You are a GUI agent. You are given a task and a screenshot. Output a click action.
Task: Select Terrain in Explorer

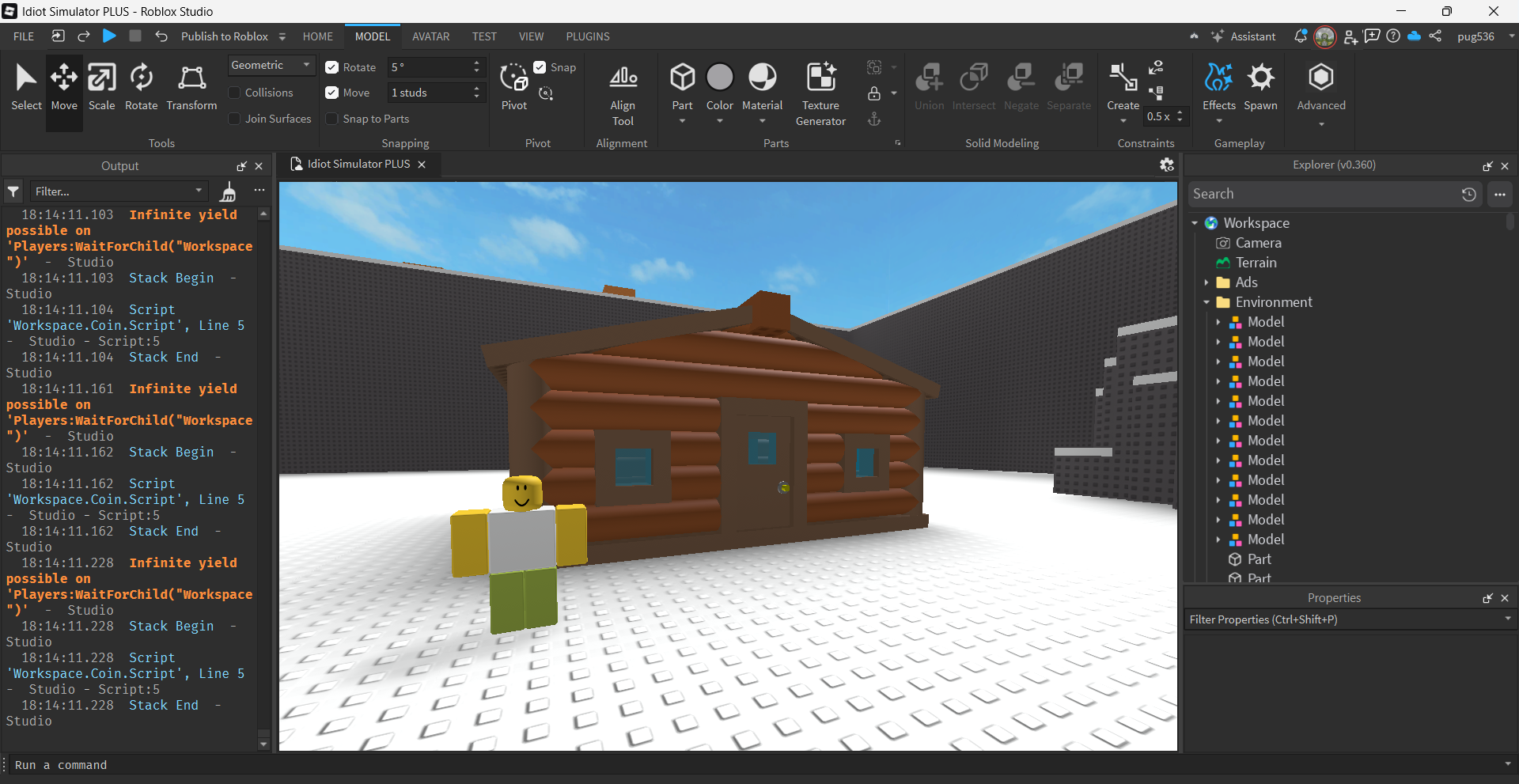pos(1256,263)
